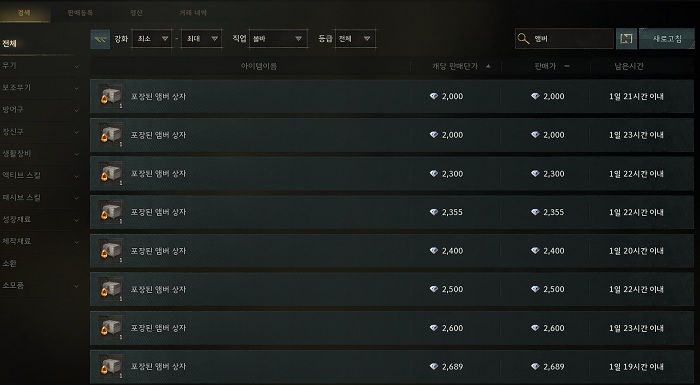Click the amber box icon in the 2,355 row
700x385 pixels.
tap(110, 212)
